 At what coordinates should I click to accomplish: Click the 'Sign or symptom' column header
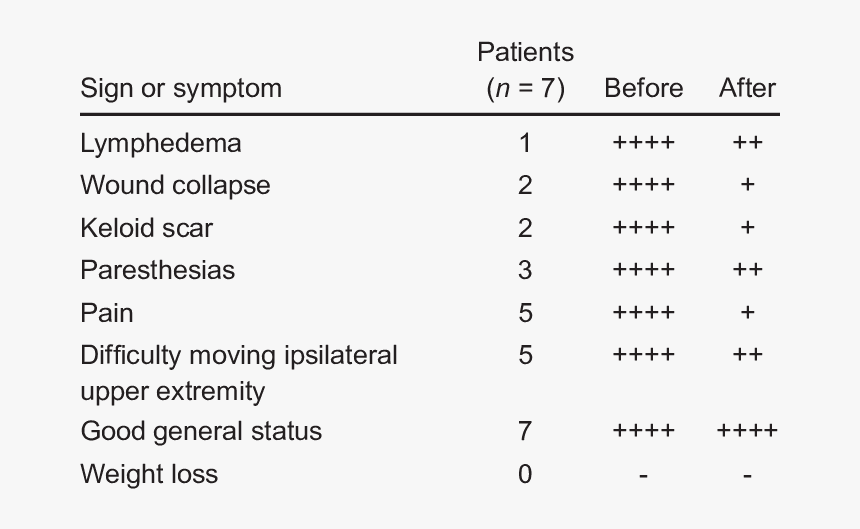(181, 89)
